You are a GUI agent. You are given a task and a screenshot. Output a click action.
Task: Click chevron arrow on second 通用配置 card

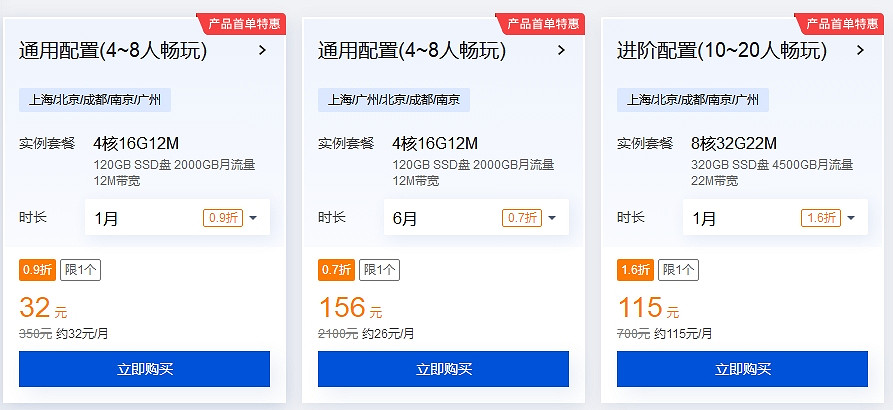[561, 50]
